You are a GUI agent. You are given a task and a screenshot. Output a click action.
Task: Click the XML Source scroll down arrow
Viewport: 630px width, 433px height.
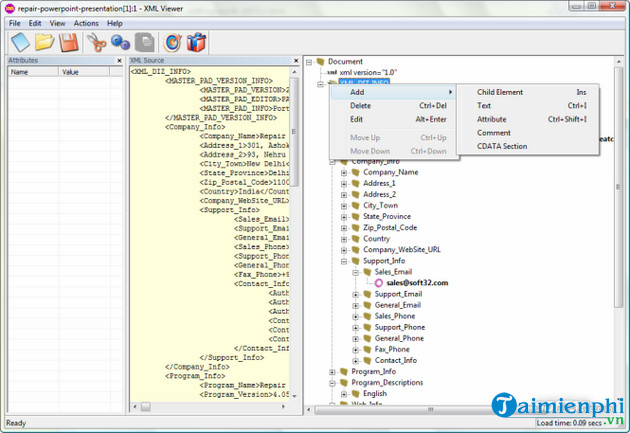pos(294,396)
